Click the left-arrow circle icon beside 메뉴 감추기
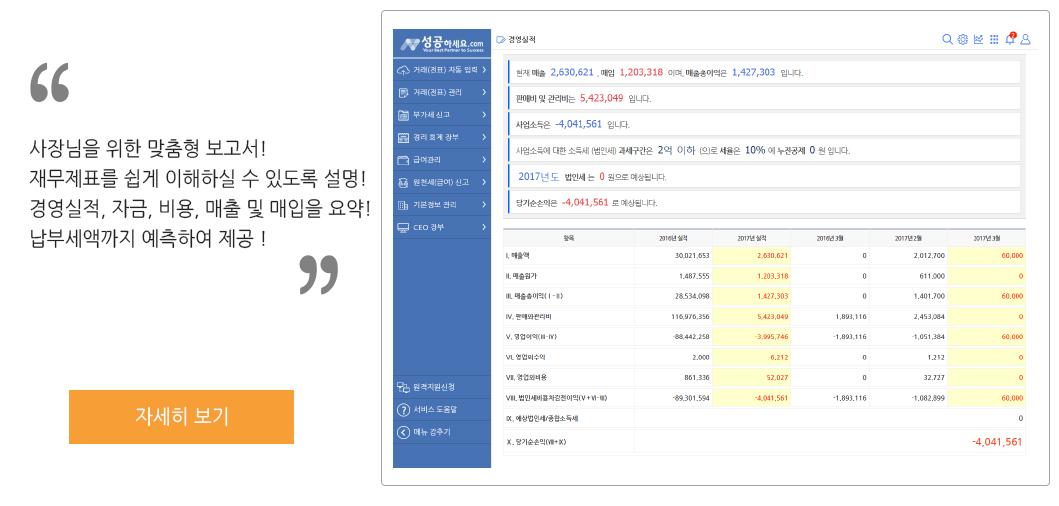Image resolution: width=1059 pixels, height=506 pixels. (x=403, y=432)
